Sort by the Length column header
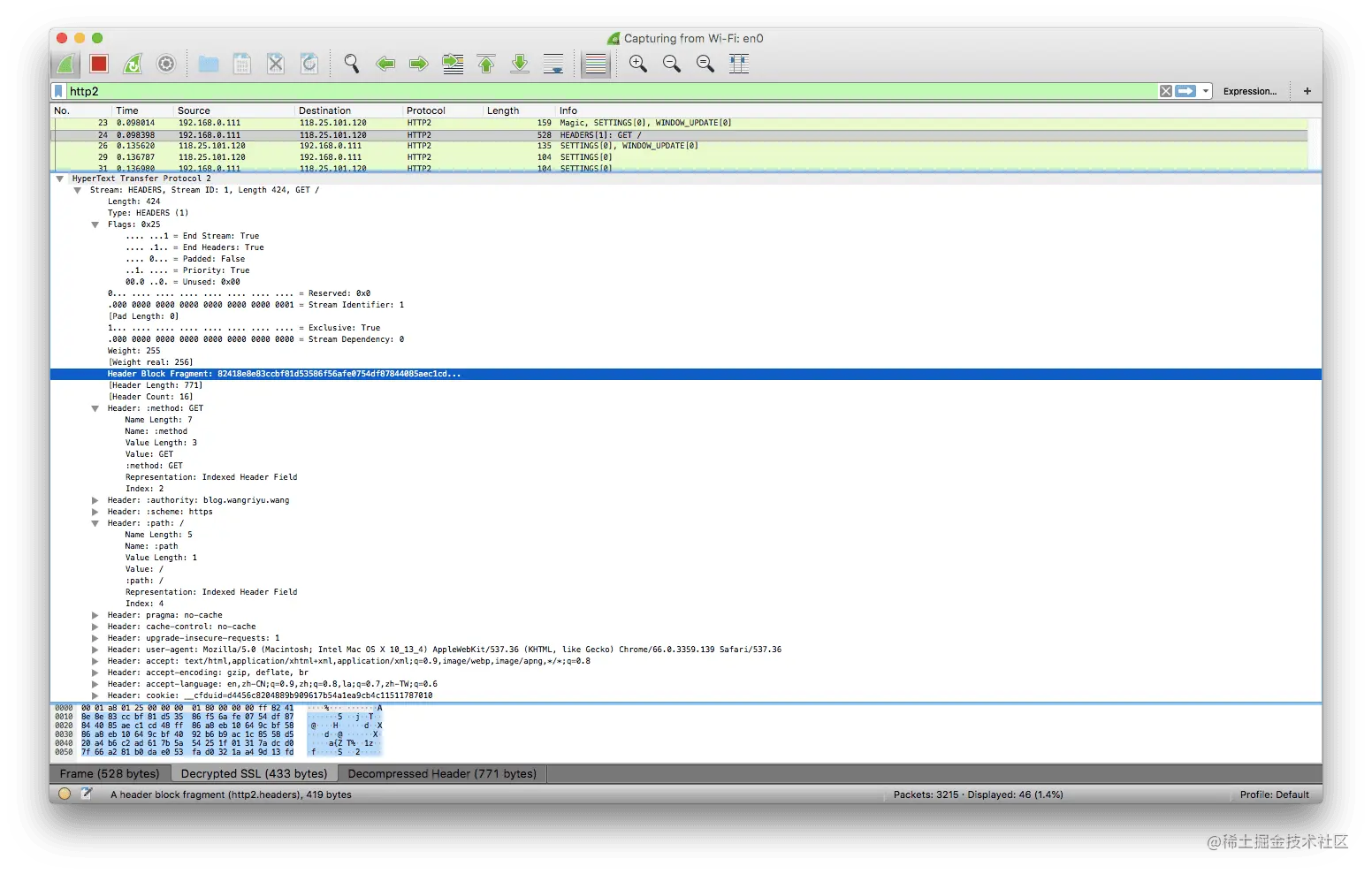 coord(519,110)
